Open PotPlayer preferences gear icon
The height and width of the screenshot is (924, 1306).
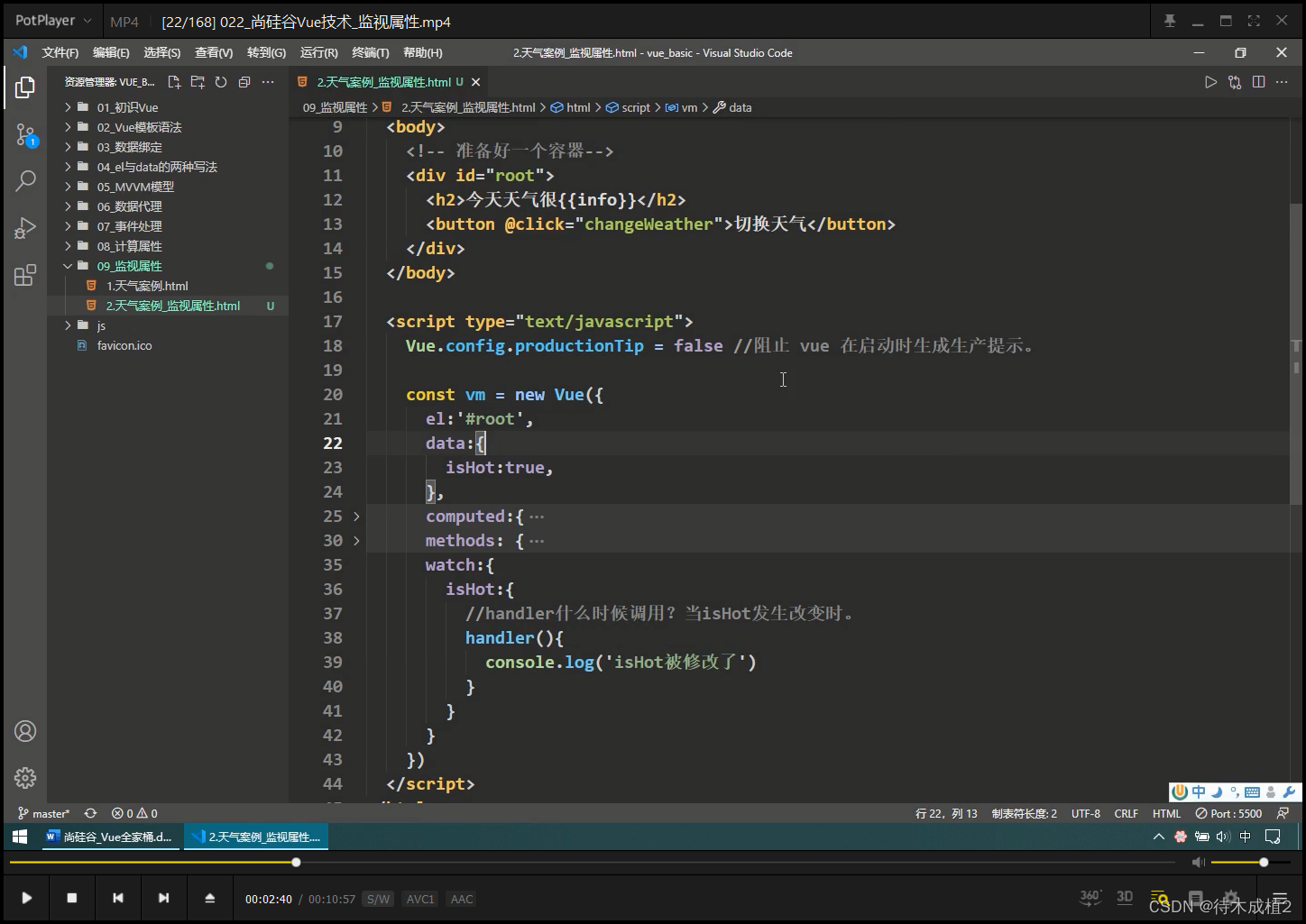coord(1231,898)
